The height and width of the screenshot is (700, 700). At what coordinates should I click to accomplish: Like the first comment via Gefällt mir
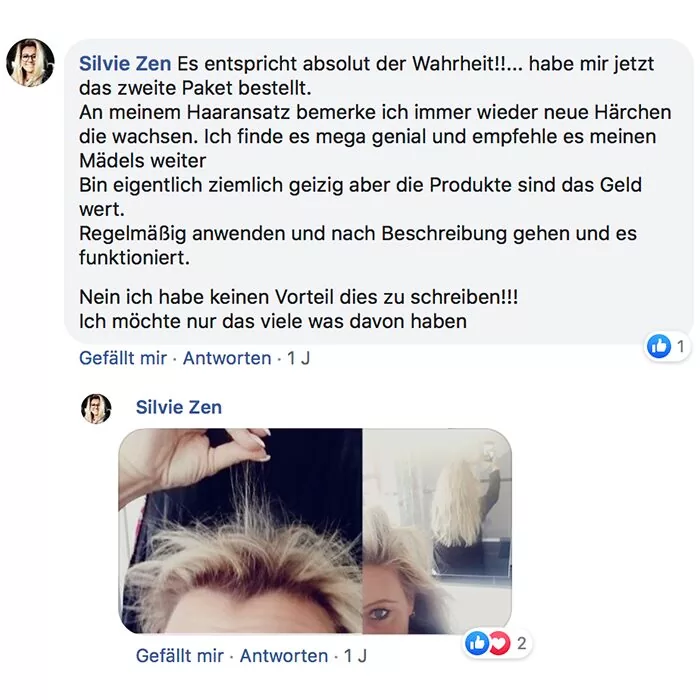coord(123,358)
